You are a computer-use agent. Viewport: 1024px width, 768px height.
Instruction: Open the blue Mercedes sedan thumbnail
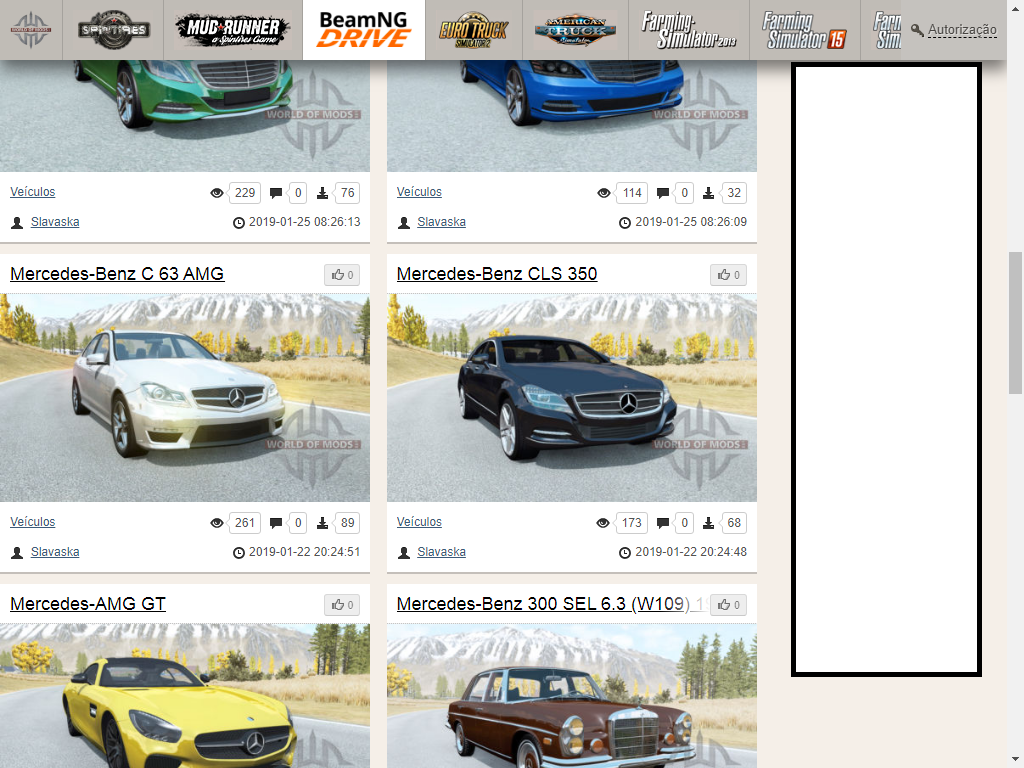click(571, 116)
